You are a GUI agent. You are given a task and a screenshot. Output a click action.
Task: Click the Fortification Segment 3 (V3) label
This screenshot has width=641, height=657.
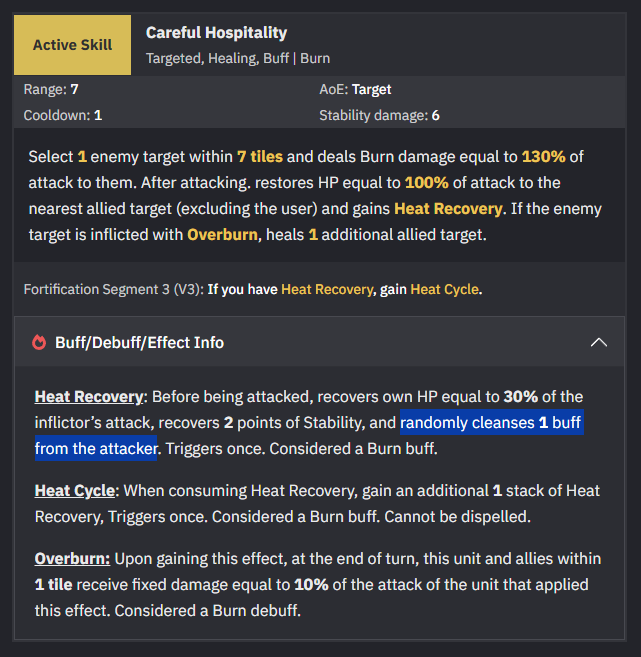(x=114, y=289)
